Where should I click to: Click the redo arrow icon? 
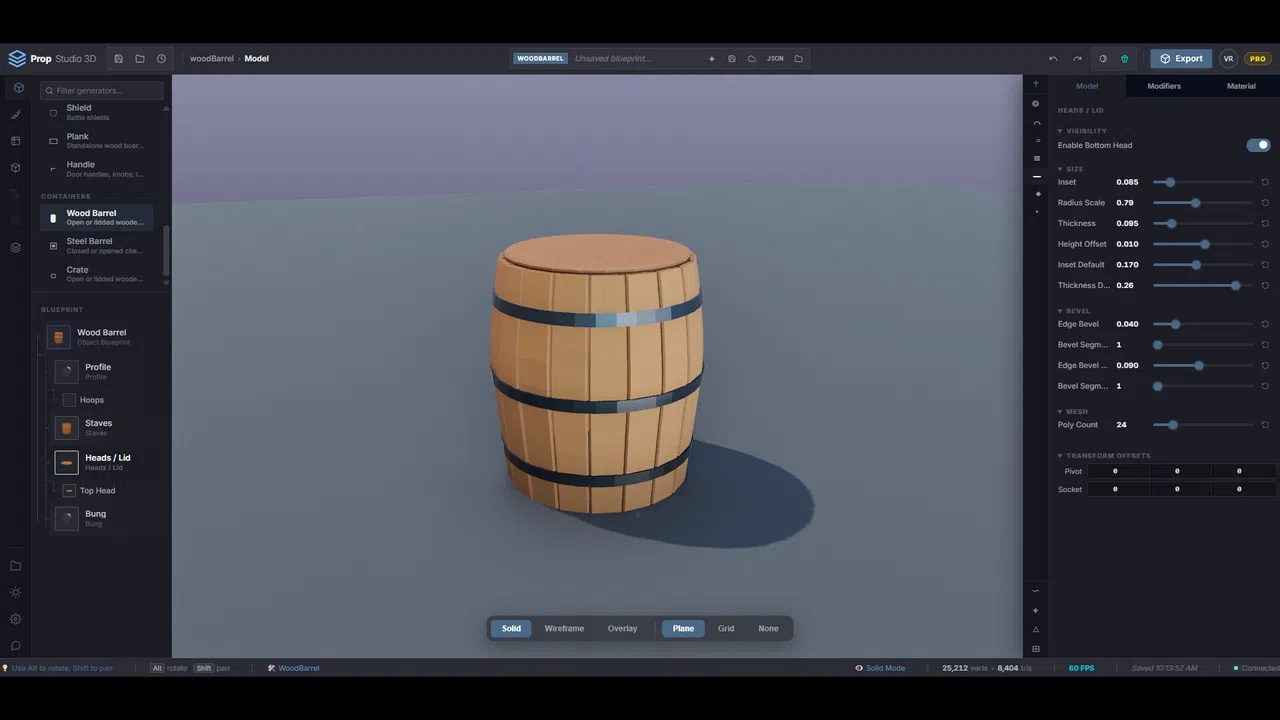coord(1077,59)
